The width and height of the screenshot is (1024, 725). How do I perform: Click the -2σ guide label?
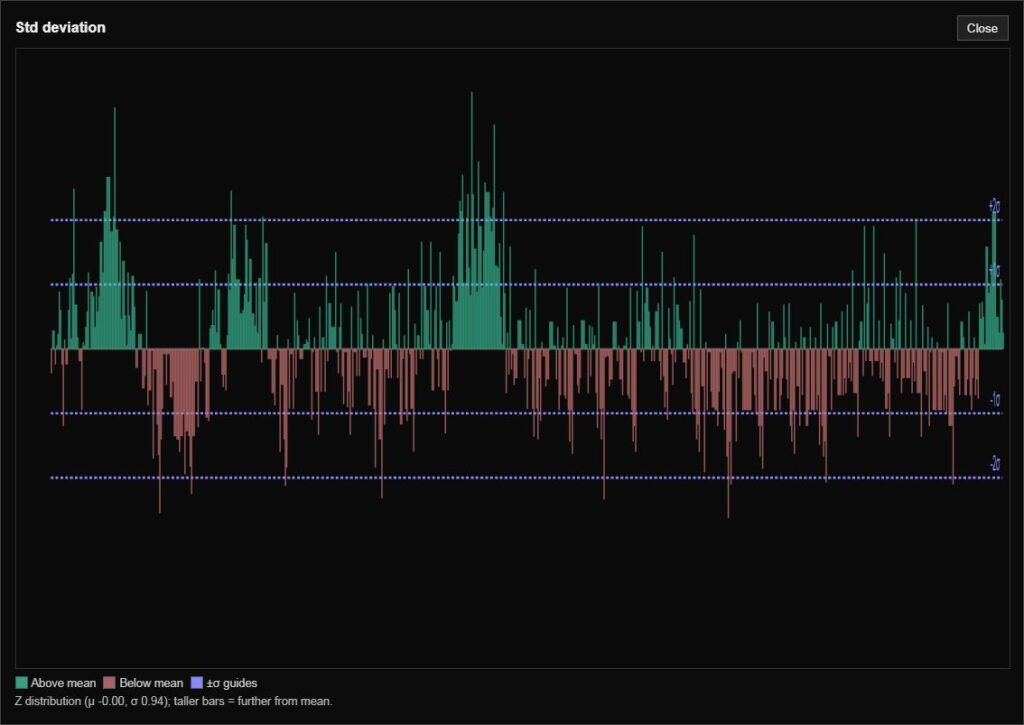click(994, 464)
